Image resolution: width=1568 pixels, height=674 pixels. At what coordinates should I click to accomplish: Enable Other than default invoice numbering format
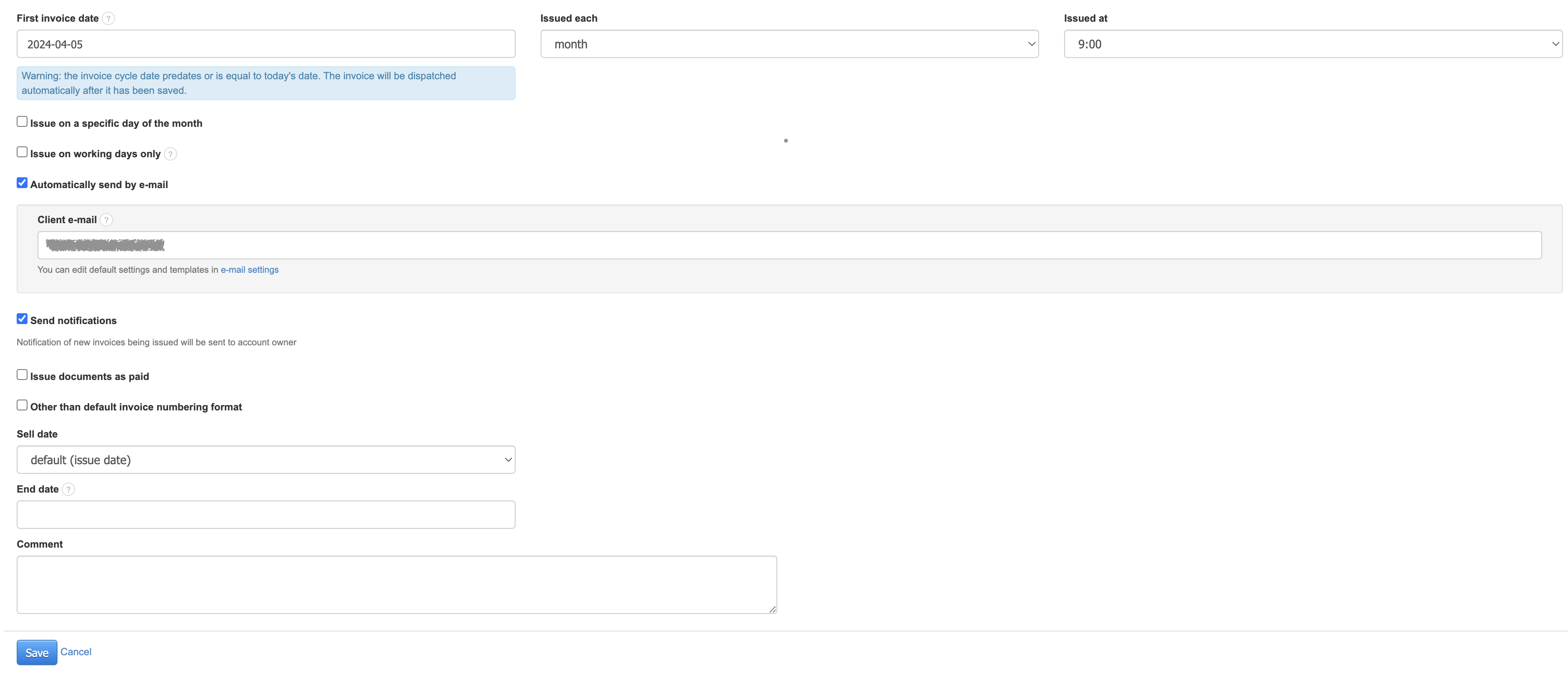point(22,405)
